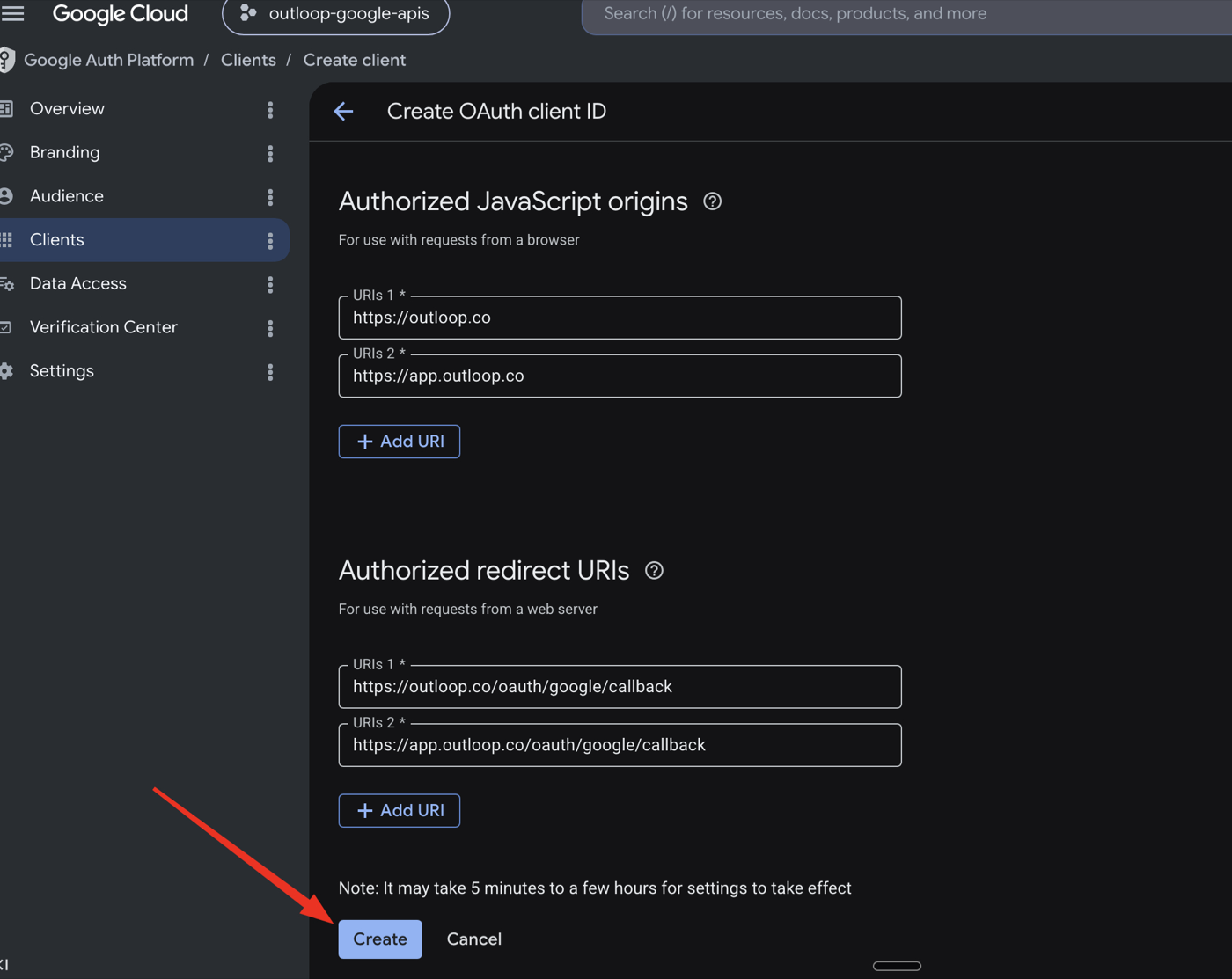Open more options next to Branding
The width and height of the screenshot is (1232, 979).
[x=270, y=153]
